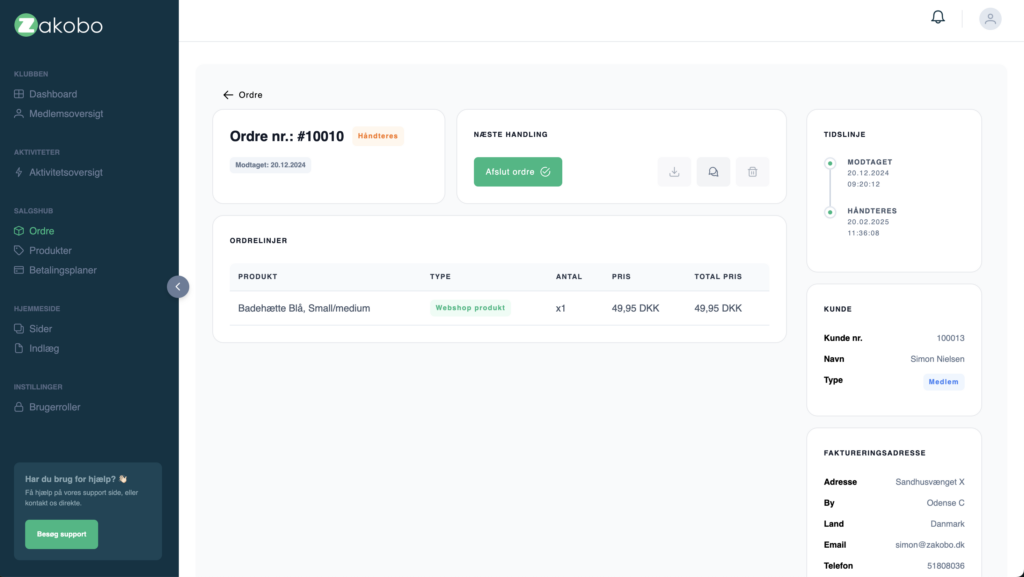Click the download order icon button
Viewport: 1024px width, 577px height.
(x=674, y=172)
